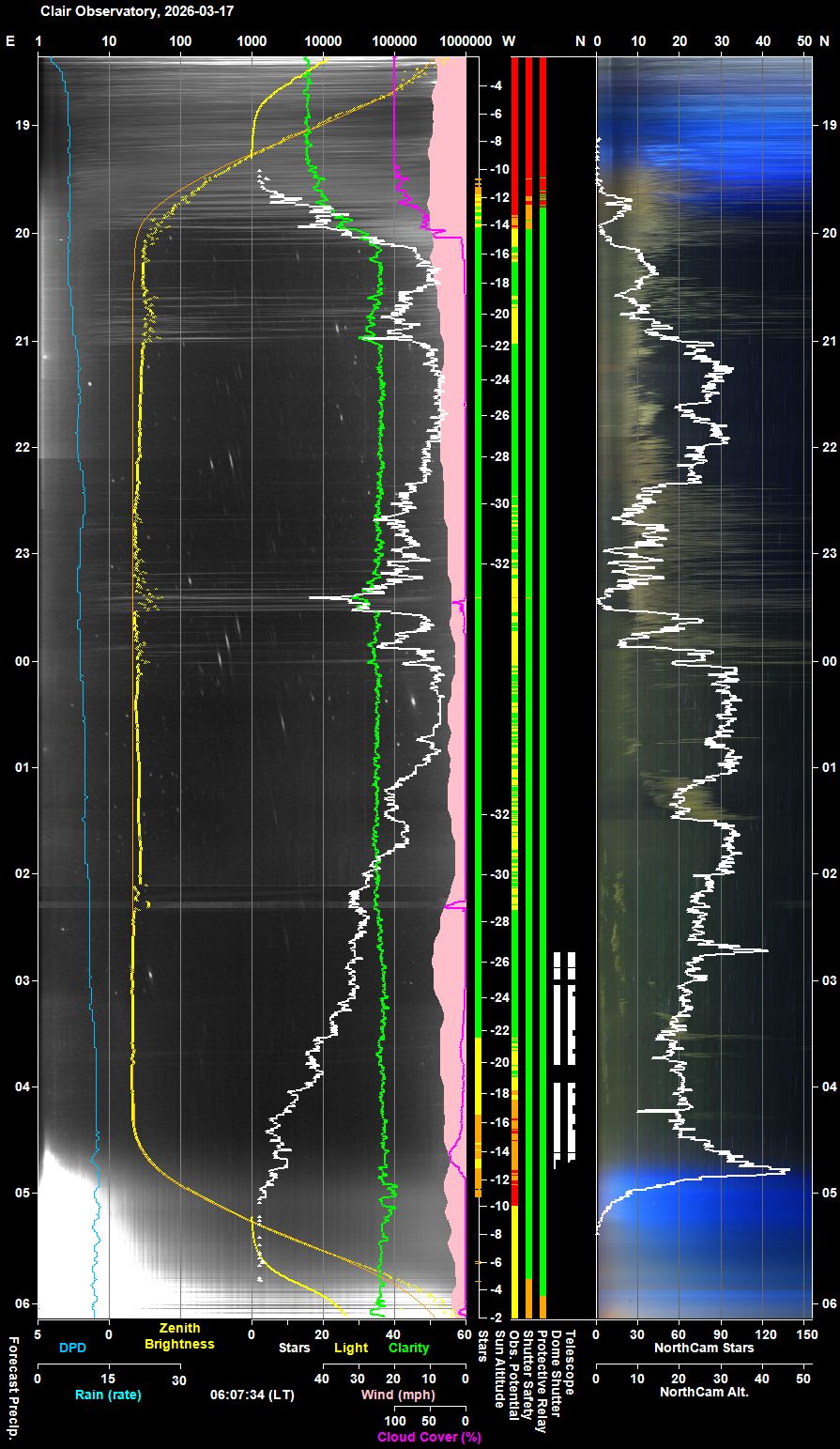Click the vertical "Obs. Potential" label
Viewport: 840px width, 1449px height.
coord(513,1373)
